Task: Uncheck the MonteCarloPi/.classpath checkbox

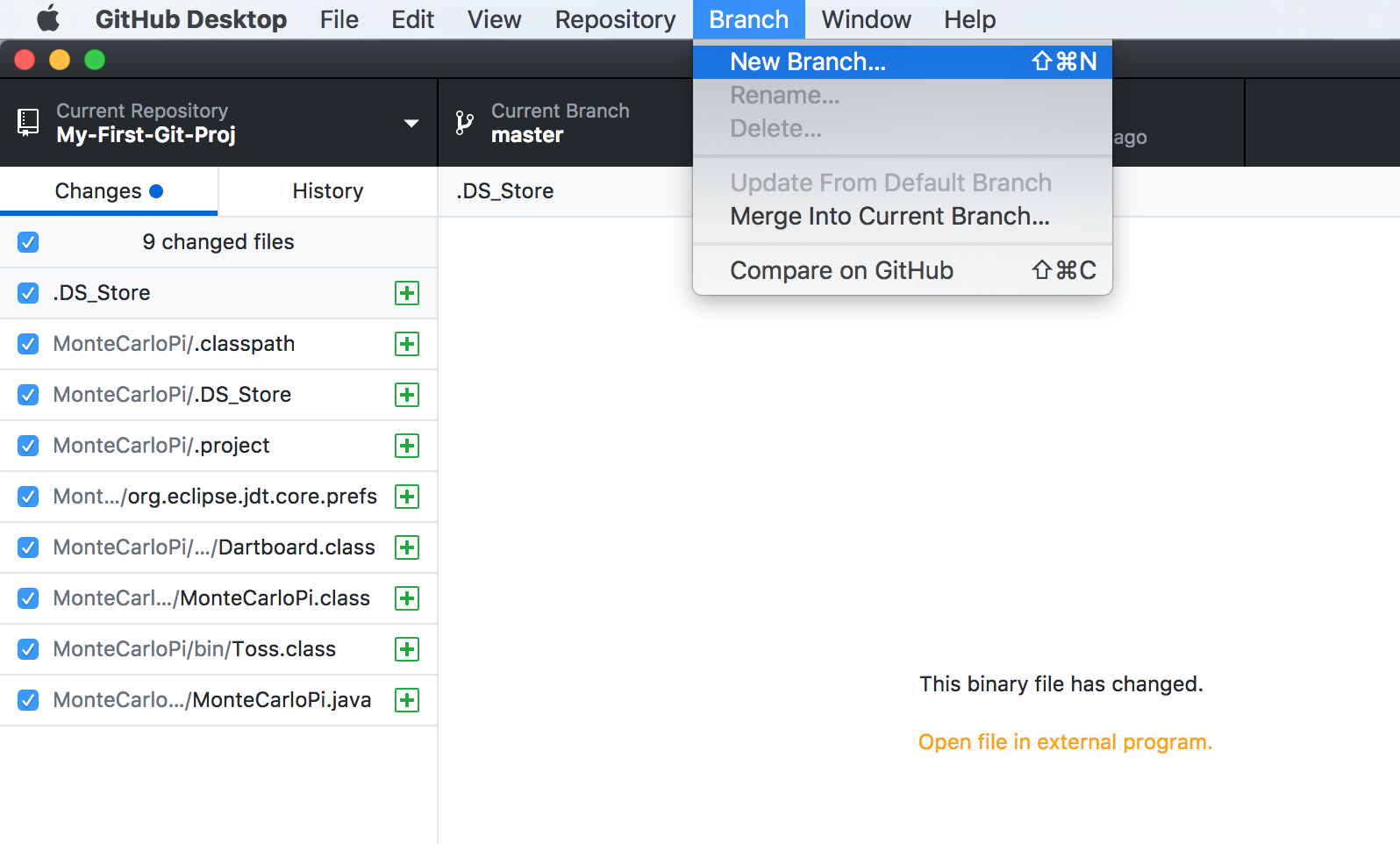Action: pyautogui.click(x=28, y=344)
